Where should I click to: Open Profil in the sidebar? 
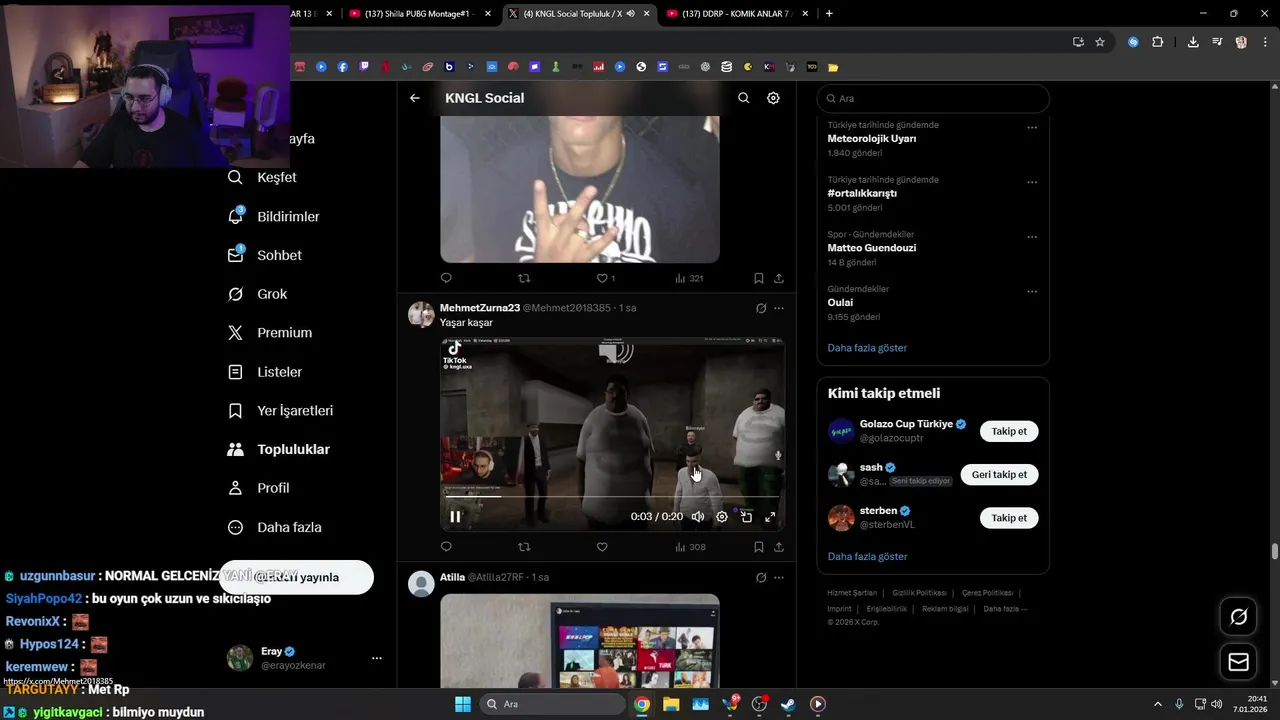(x=259, y=488)
